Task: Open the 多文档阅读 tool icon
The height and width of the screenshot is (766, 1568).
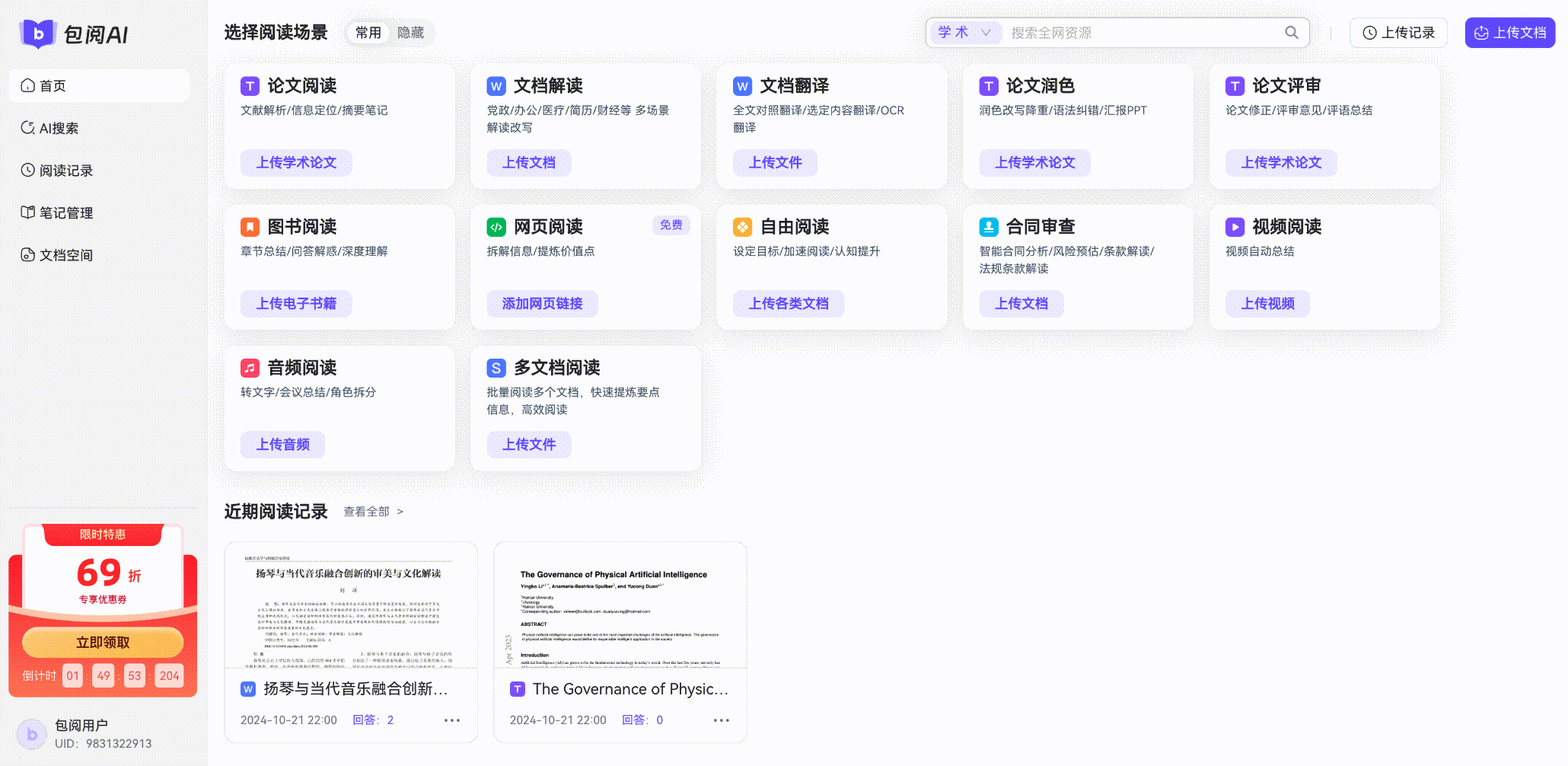Action: 496,368
